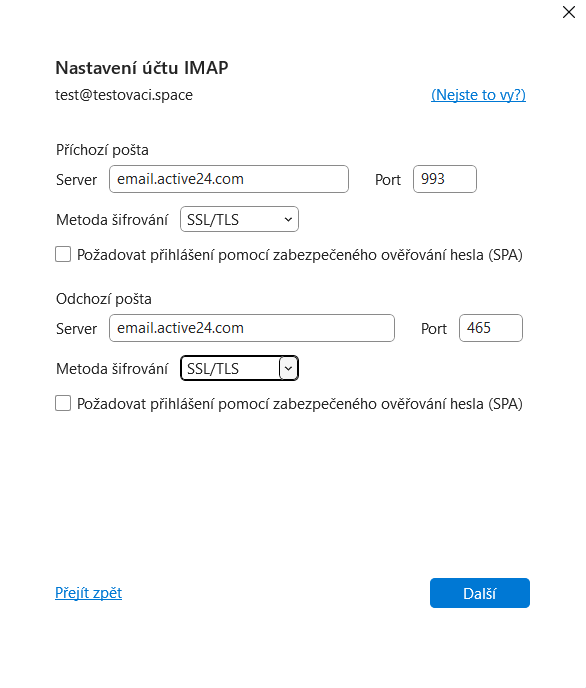
Task: Click the outgoing SPA checkbox label text
Action: (300, 404)
